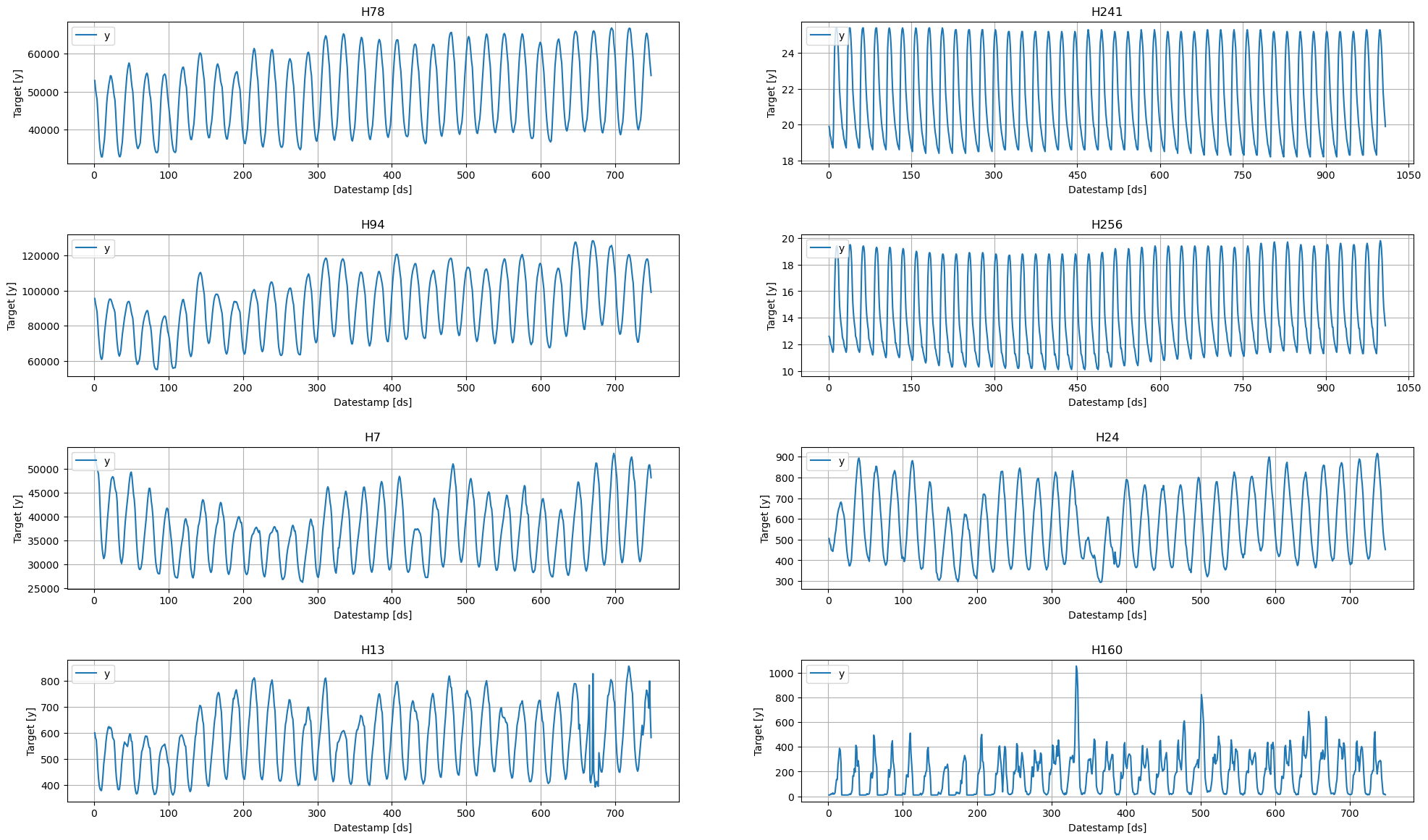Click the 120000 y-tick on H94
Viewport: 1428px width, 840px height.
pos(41,256)
